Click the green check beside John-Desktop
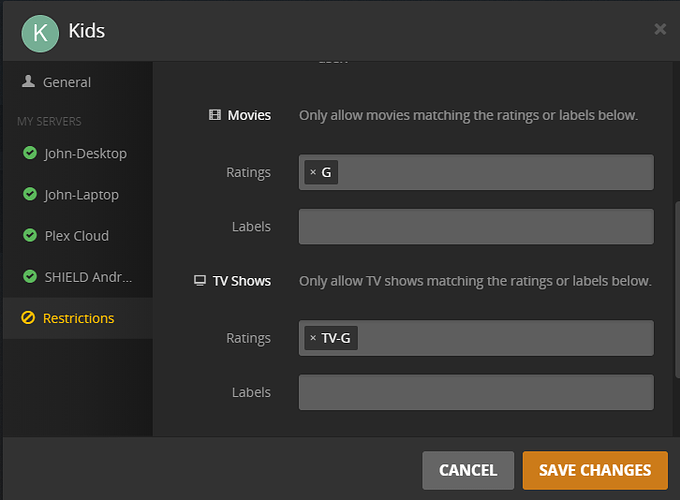 [29, 154]
